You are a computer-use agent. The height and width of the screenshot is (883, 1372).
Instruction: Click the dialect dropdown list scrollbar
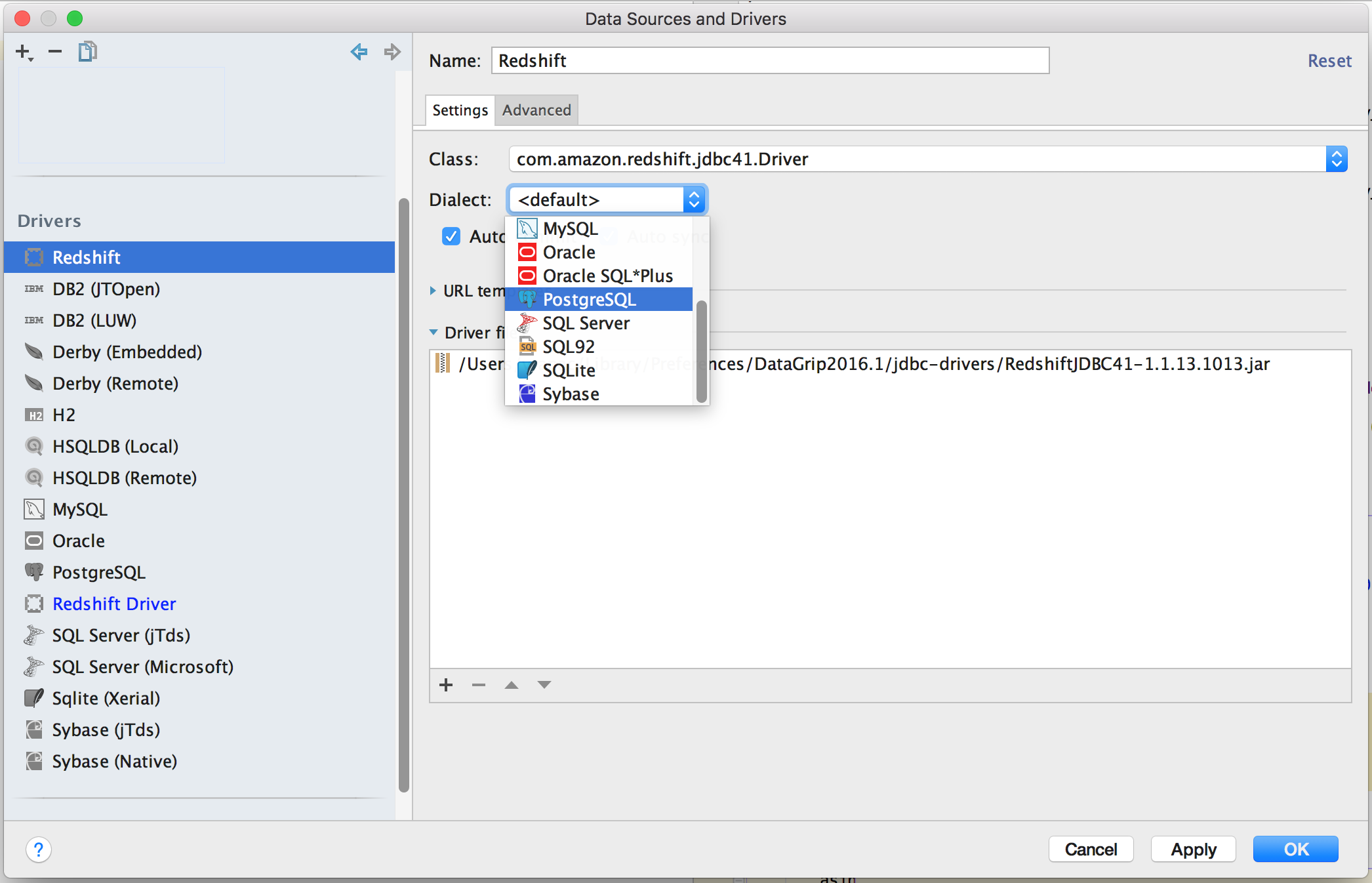pyautogui.click(x=701, y=351)
